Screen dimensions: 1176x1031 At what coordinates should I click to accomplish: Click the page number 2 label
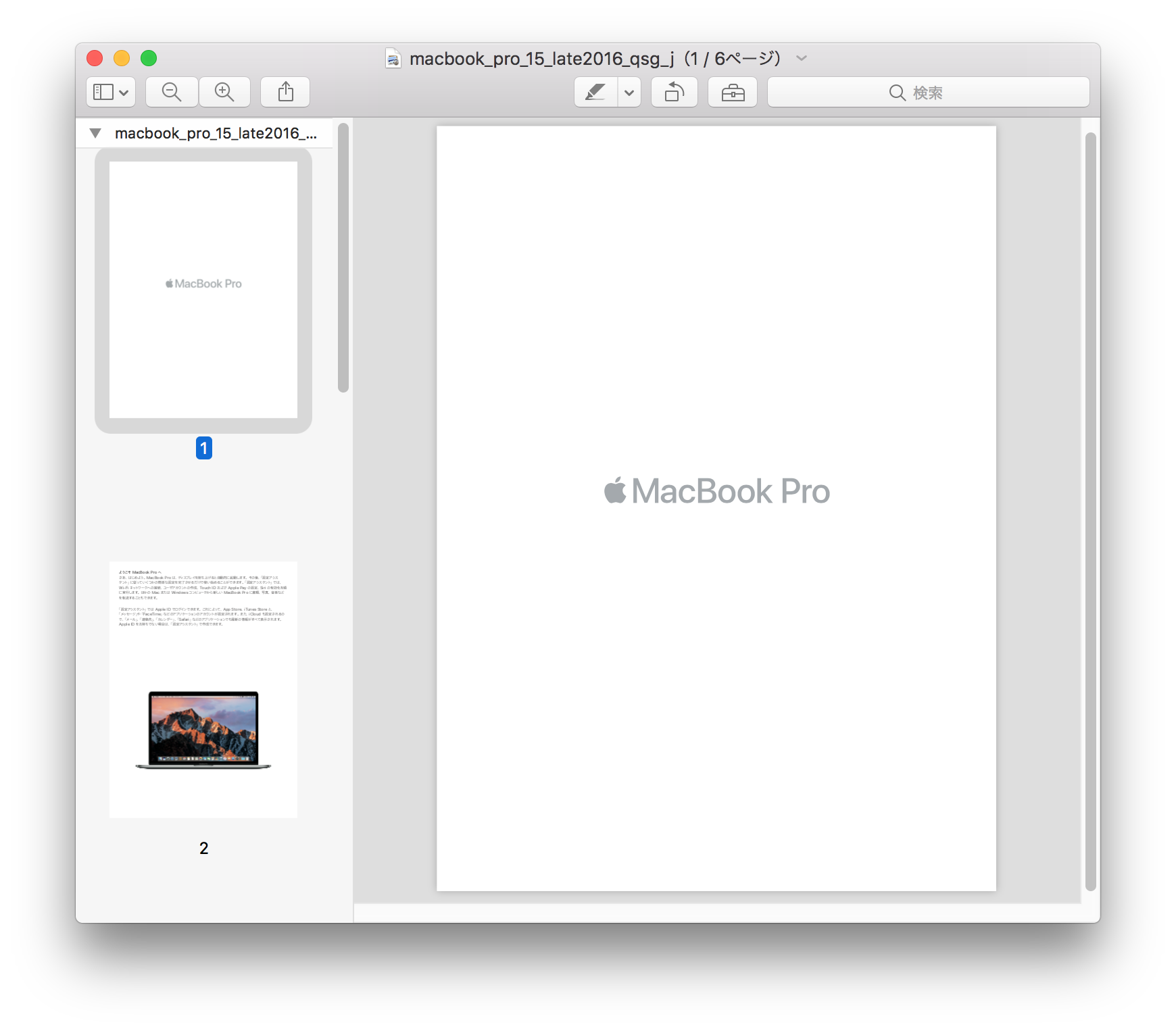(204, 848)
